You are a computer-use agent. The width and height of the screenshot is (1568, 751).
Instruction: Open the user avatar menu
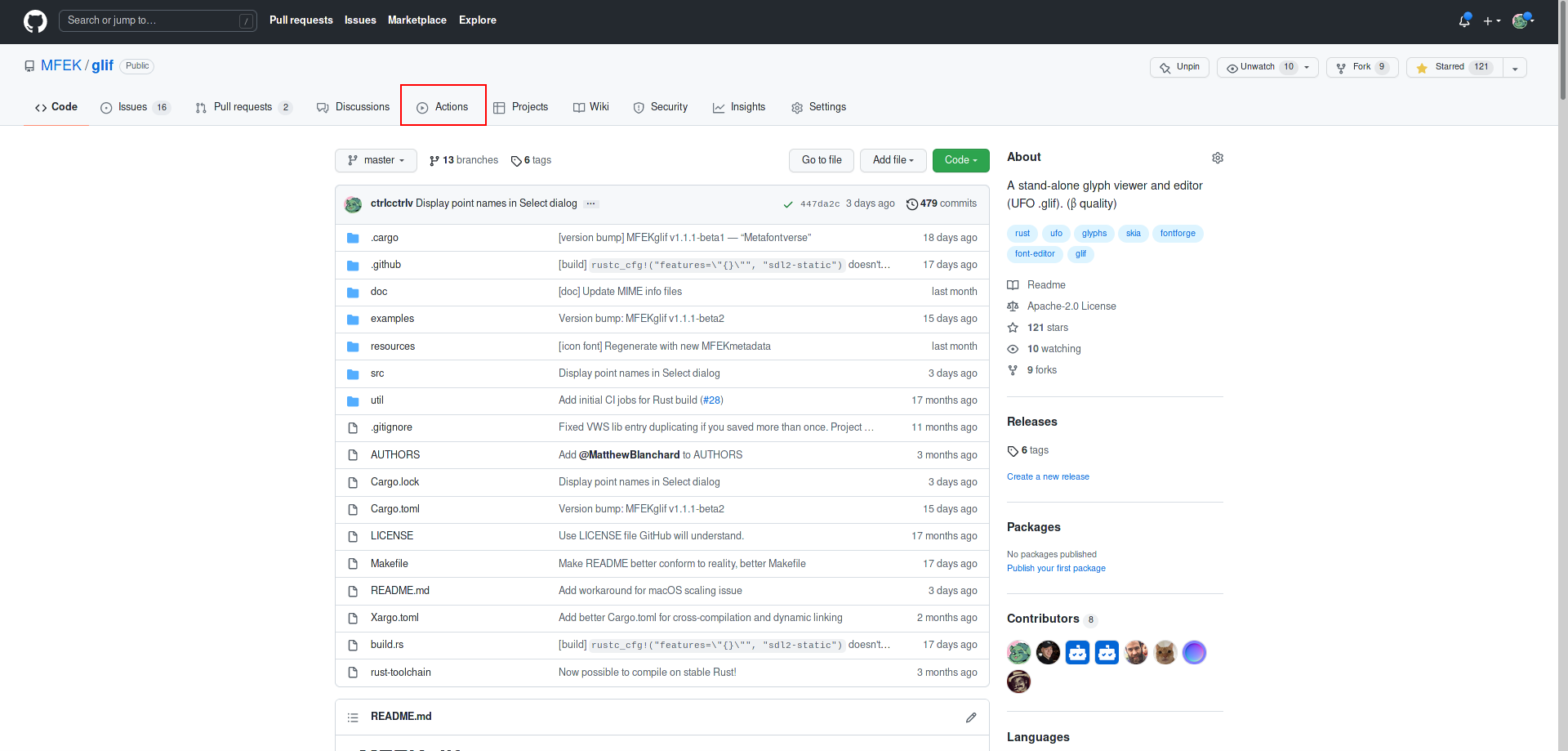click(1522, 20)
